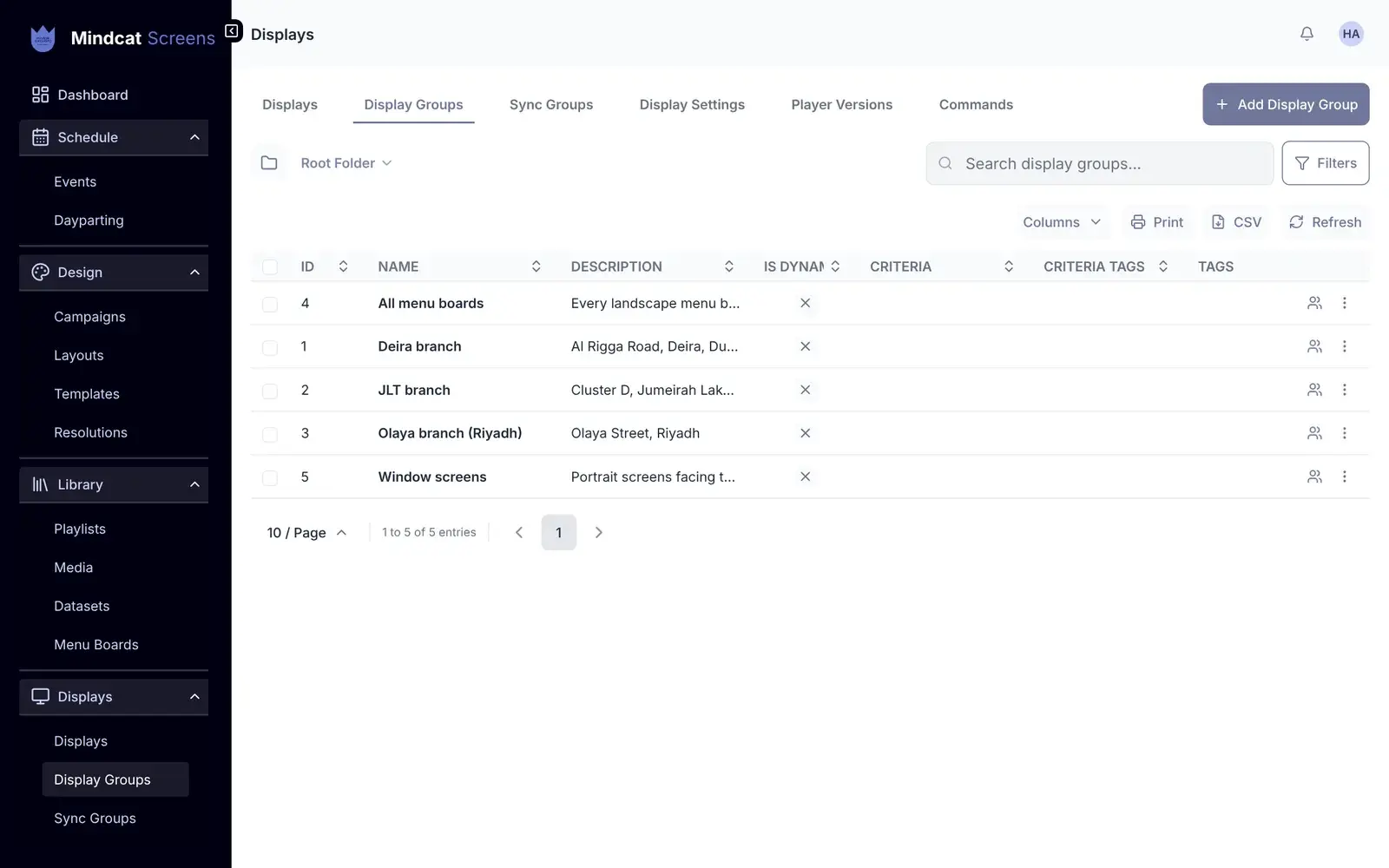Toggle the select-all checkbox in table header
Viewport: 1389px width, 868px height.
[x=270, y=266]
